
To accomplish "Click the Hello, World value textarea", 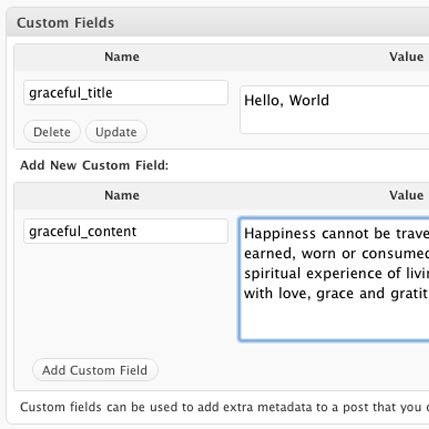I will tap(334, 110).
